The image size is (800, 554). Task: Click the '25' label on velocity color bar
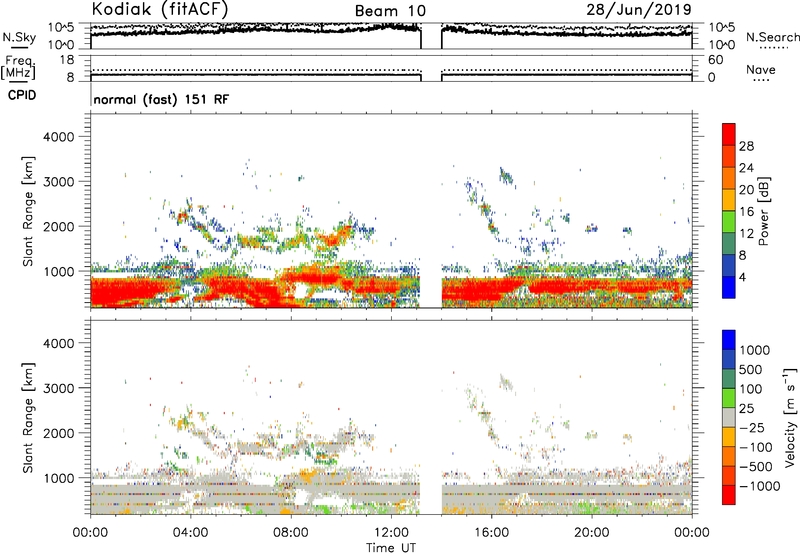(x=747, y=408)
